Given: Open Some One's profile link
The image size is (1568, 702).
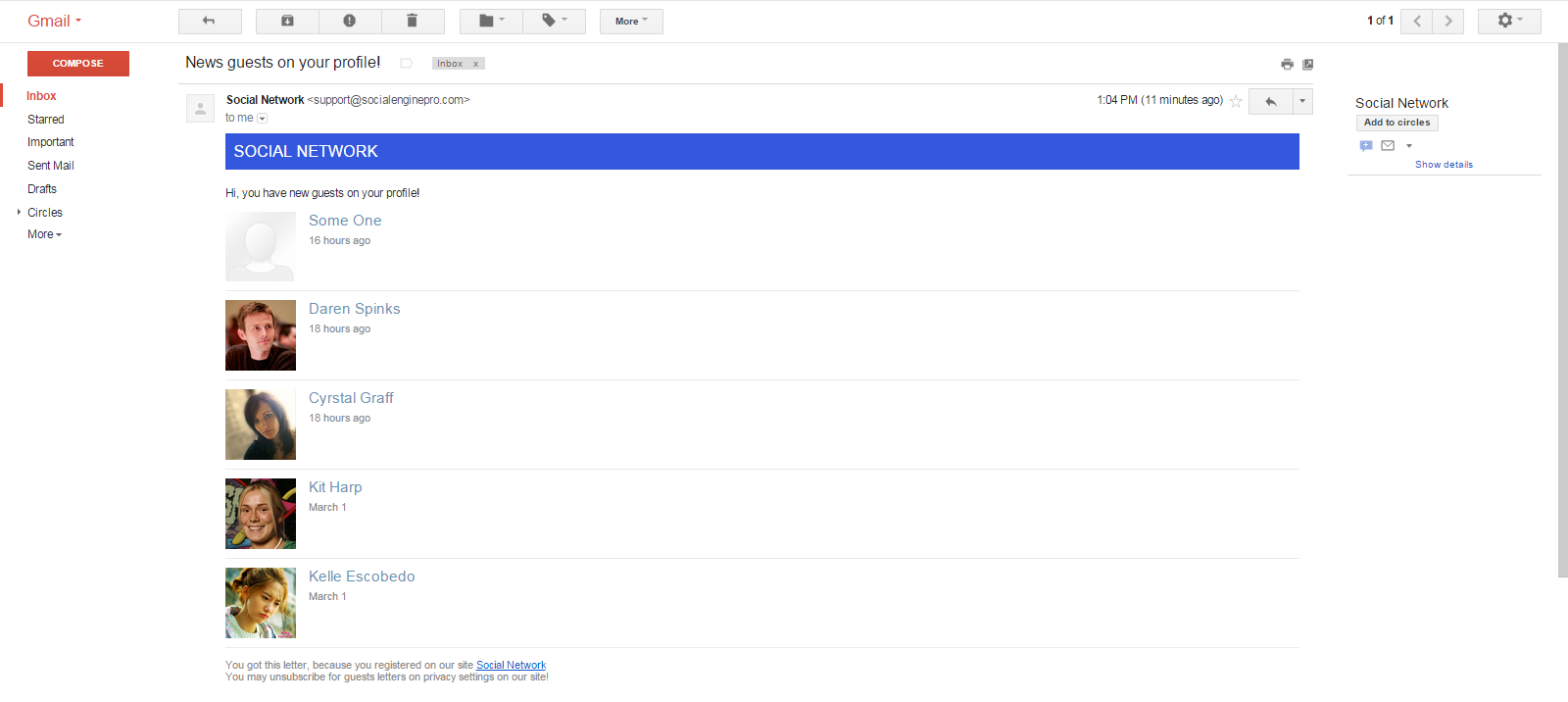Looking at the screenshot, I should pos(345,221).
